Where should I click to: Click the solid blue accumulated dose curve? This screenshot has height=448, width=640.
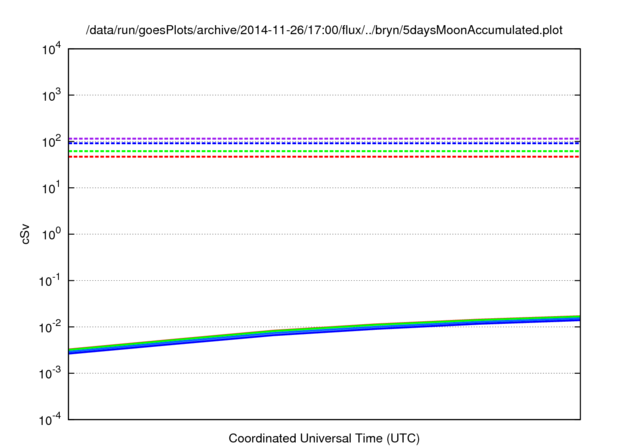(324, 333)
